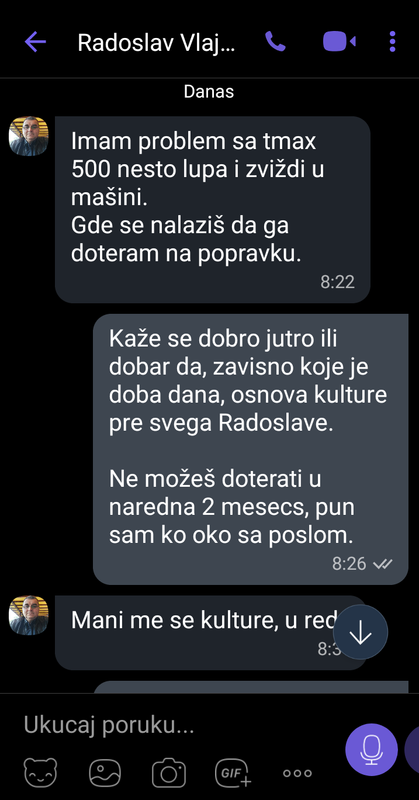Expand more attachment options (three dots)

click(x=298, y=773)
